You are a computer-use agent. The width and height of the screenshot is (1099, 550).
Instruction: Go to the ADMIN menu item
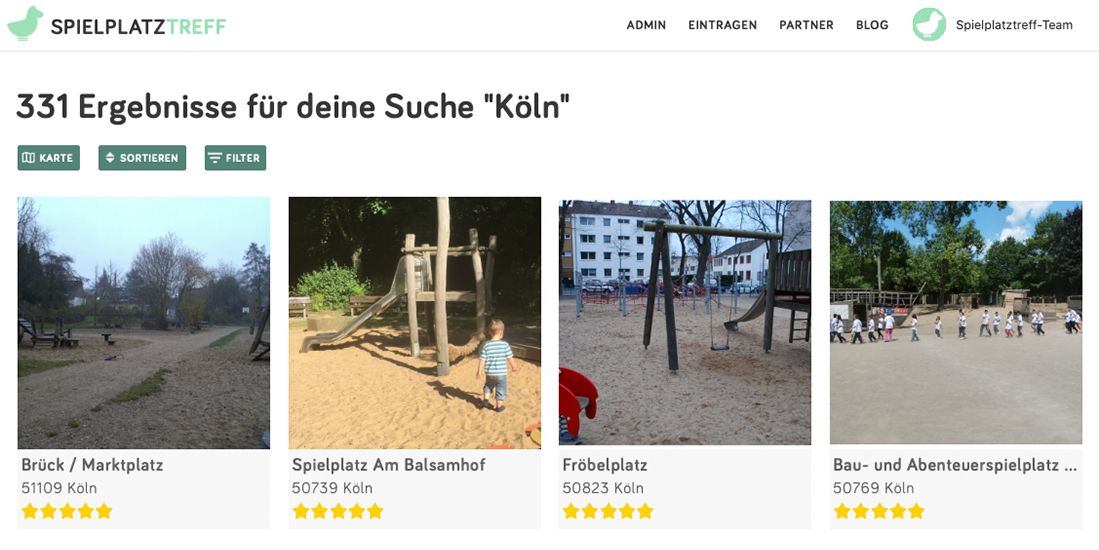point(646,25)
